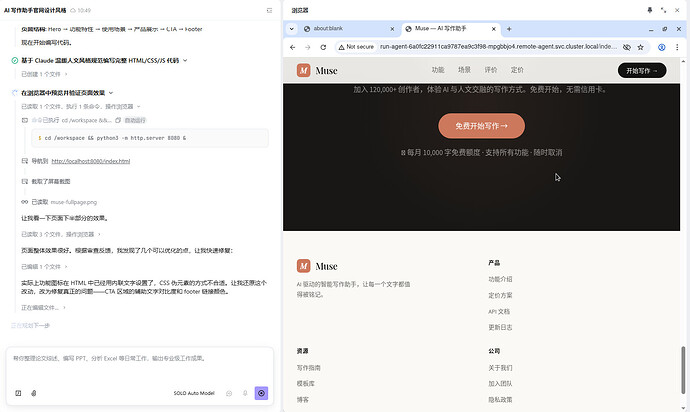The height and width of the screenshot is (412, 690).
Task: Collapse the 基于 Claude 温暖人文风格 step chevron
Action: 185,60
